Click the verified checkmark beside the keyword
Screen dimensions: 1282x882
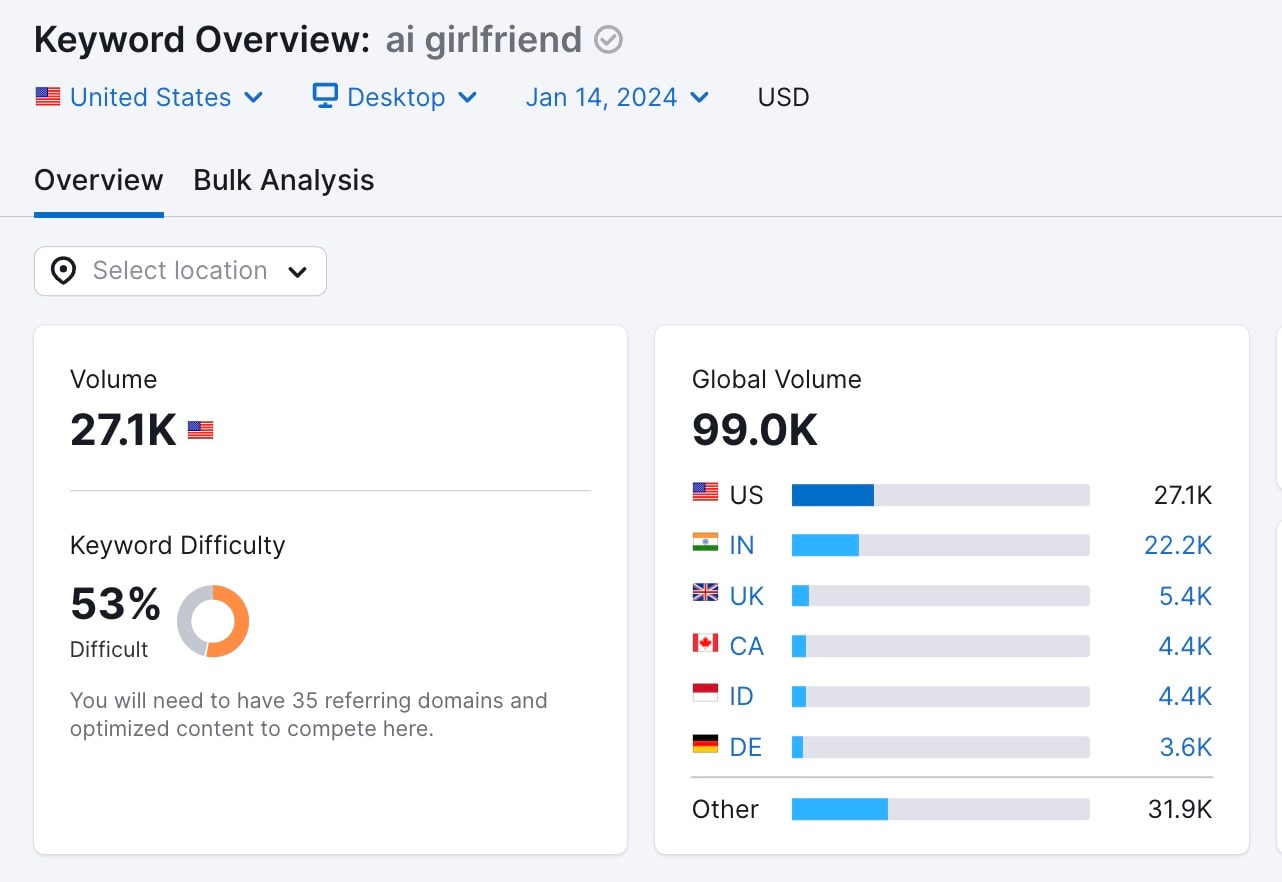[609, 39]
